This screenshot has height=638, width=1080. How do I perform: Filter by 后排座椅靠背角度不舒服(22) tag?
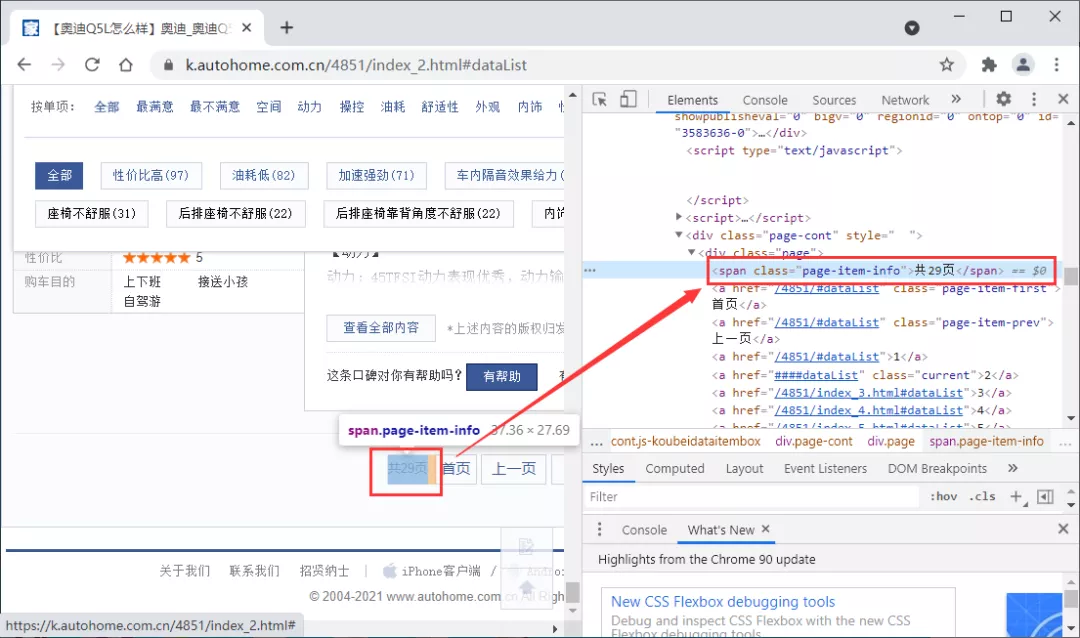(x=418, y=214)
